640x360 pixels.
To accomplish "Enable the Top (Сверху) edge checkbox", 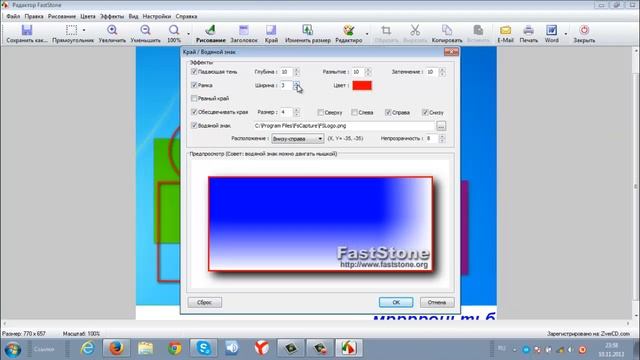I will coord(320,112).
